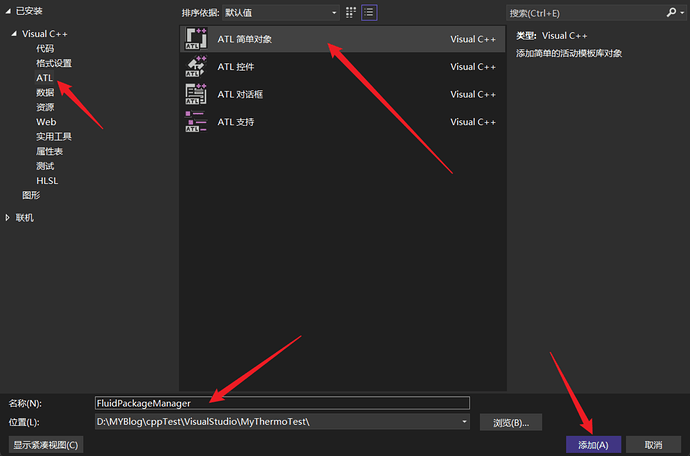Click the 名称 input field
This screenshot has height=456, width=690.
(282, 403)
